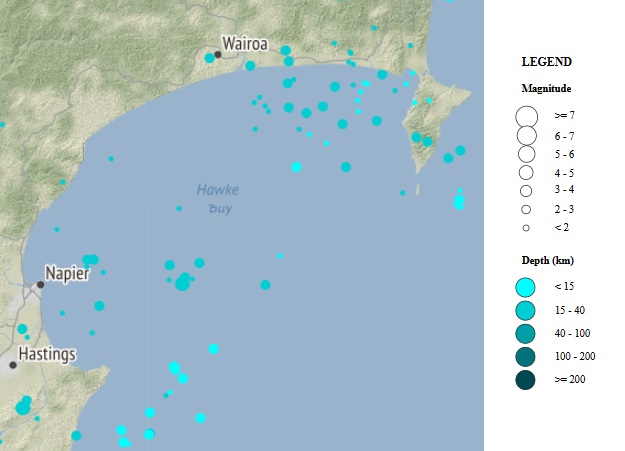
Task: Click the '< 2' magnitude label text
Action: (x=562, y=227)
